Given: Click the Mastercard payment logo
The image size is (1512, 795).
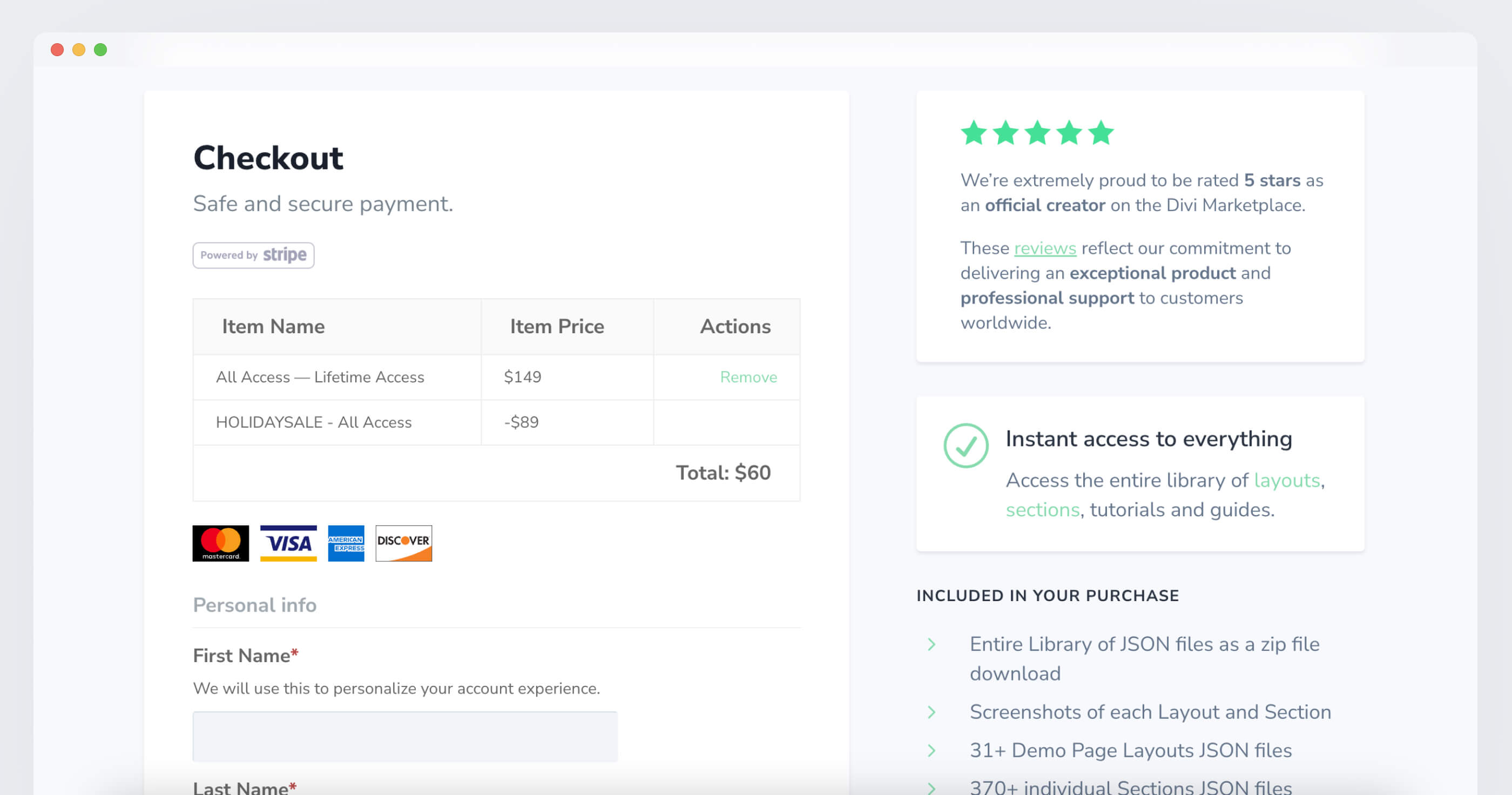Looking at the screenshot, I should [221, 543].
